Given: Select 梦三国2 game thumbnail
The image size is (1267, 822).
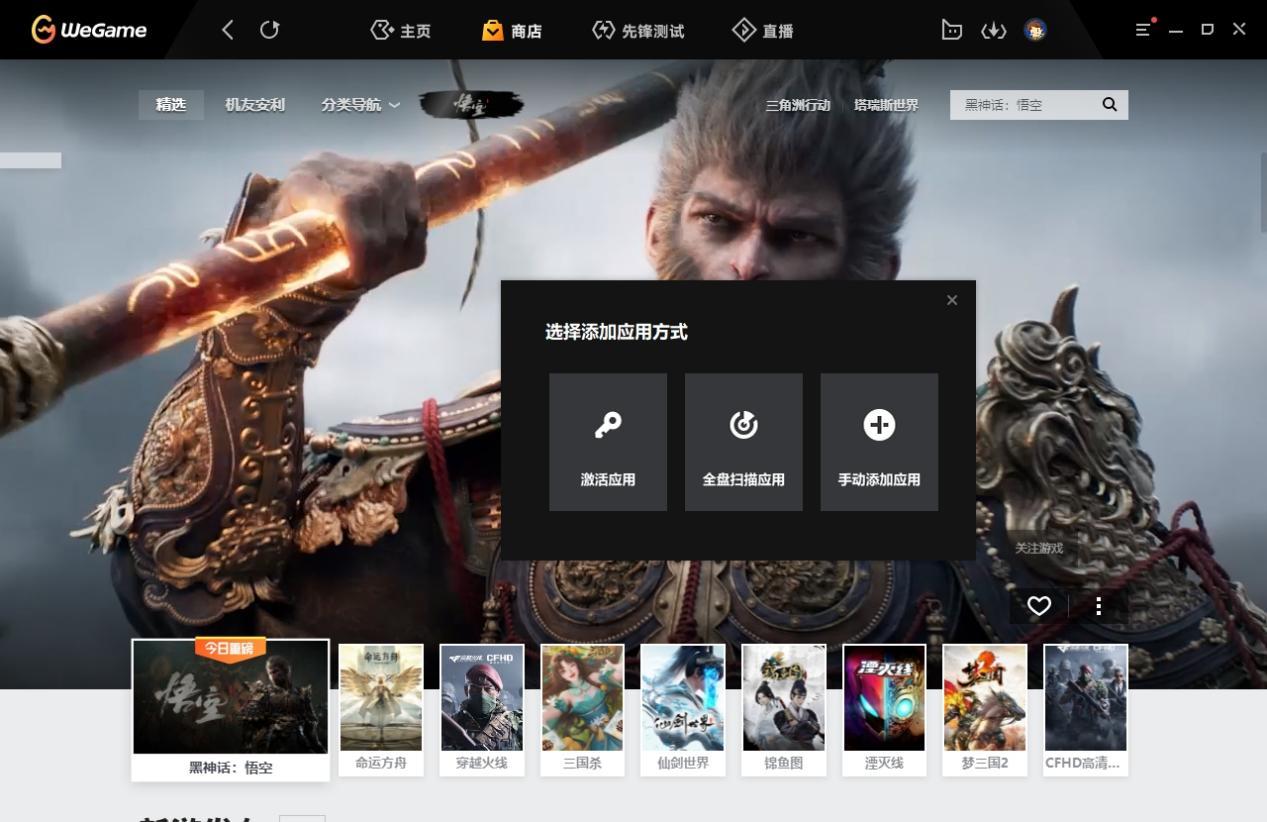Looking at the screenshot, I should click(x=985, y=709).
